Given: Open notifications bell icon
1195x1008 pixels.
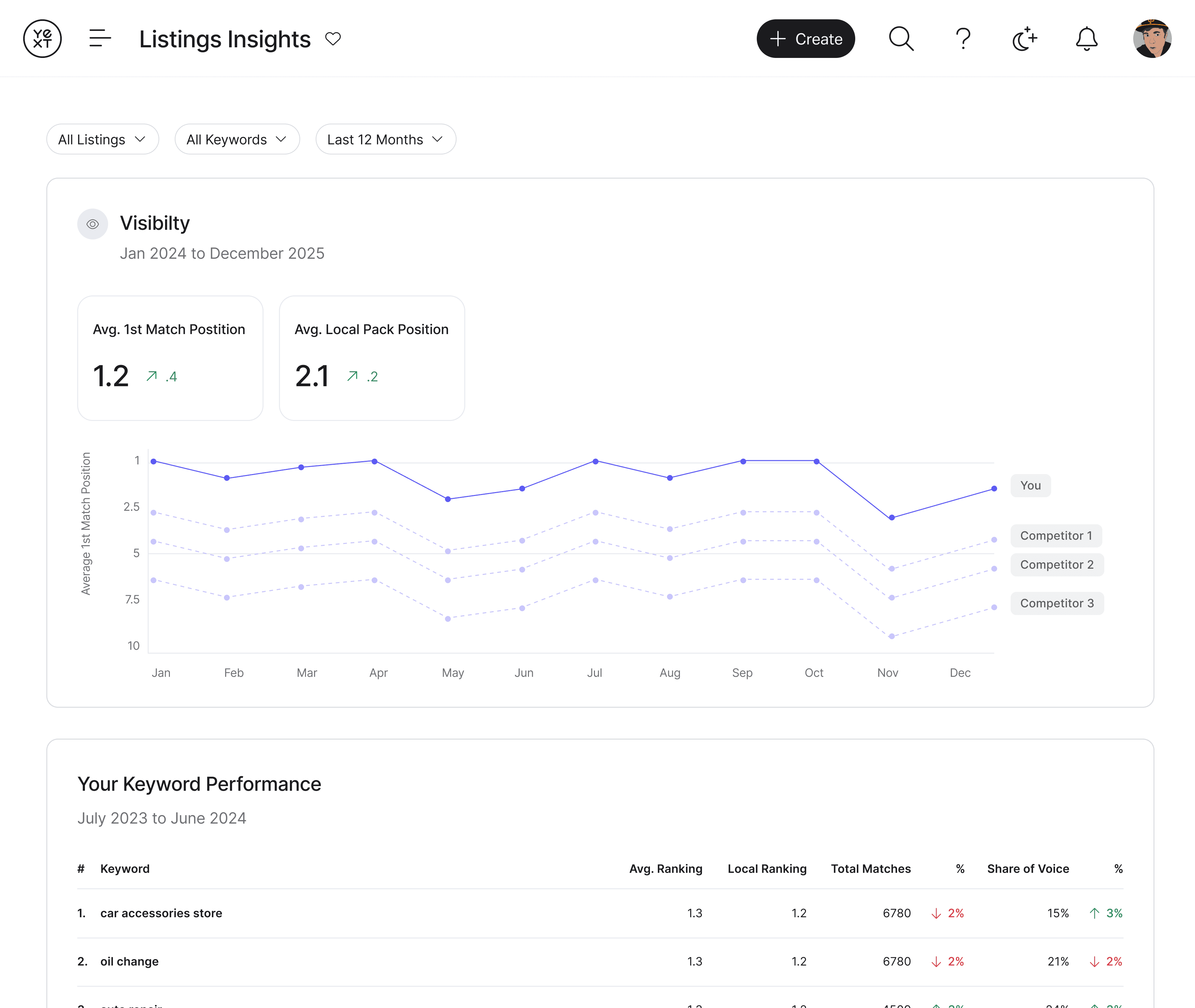Looking at the screenshot, I should 1087,39.
